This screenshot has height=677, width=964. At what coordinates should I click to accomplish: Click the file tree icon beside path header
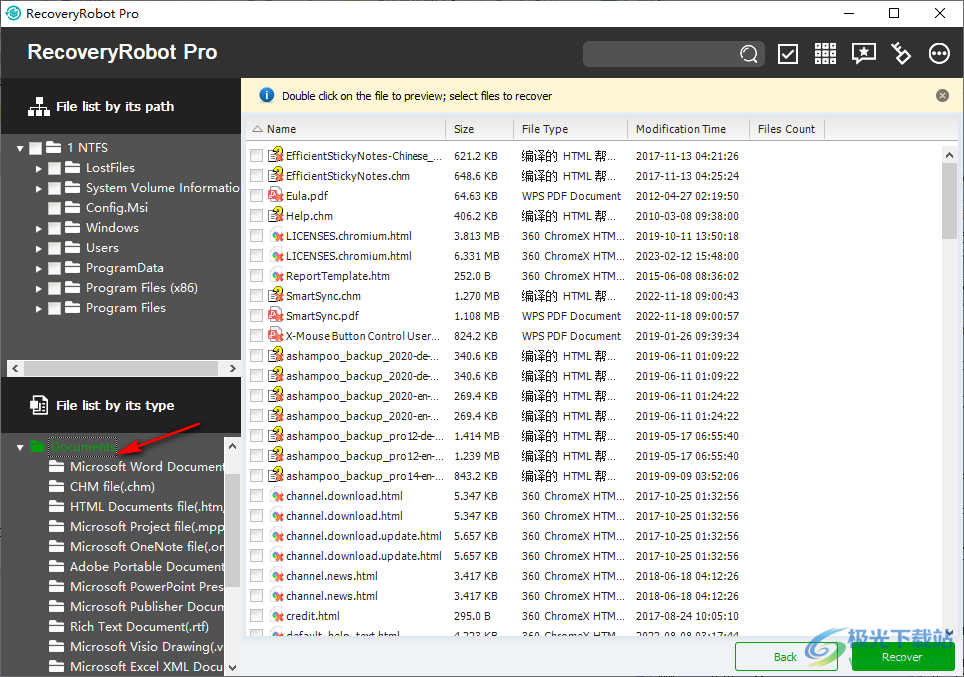click(x=39, y=106)
